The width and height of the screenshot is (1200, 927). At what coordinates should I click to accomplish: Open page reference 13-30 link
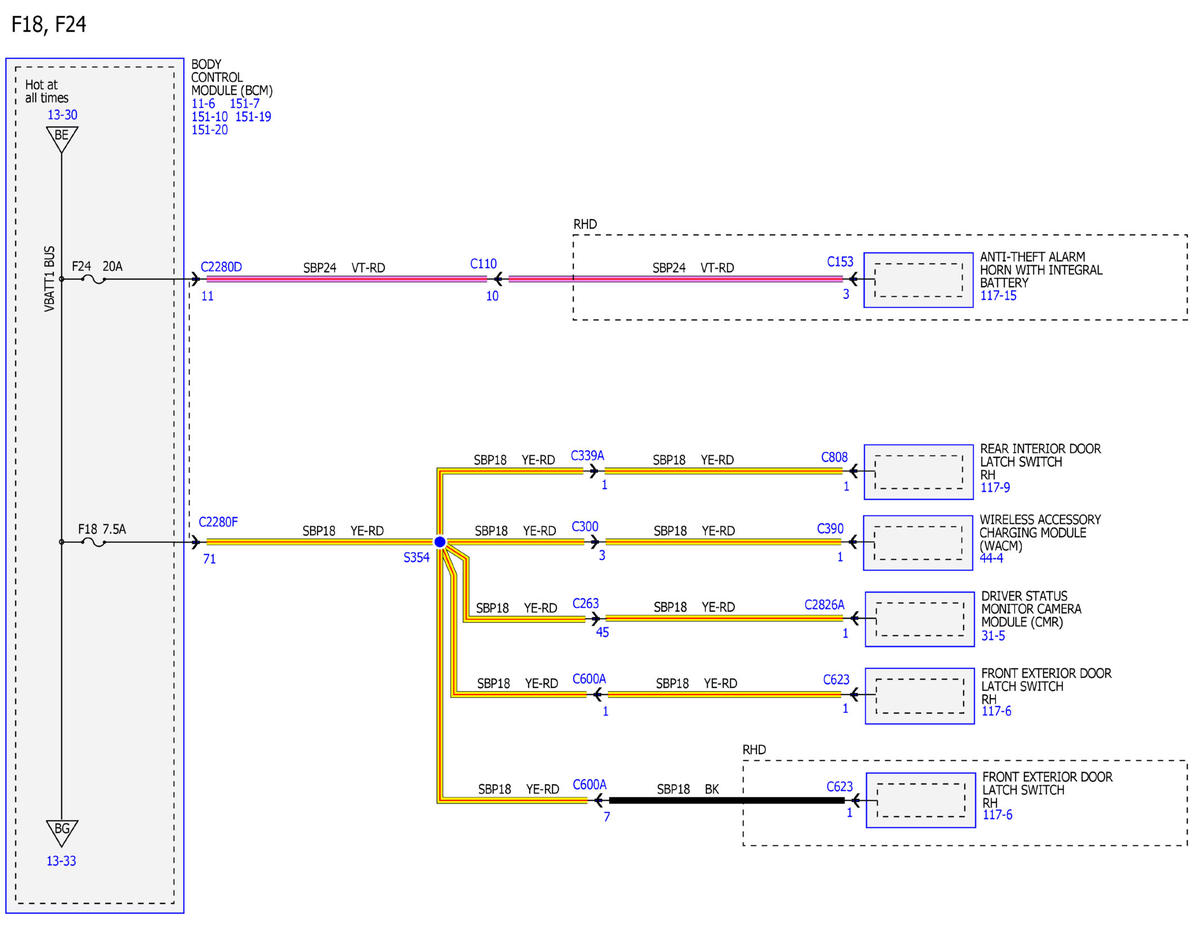[x=61, y=115]
